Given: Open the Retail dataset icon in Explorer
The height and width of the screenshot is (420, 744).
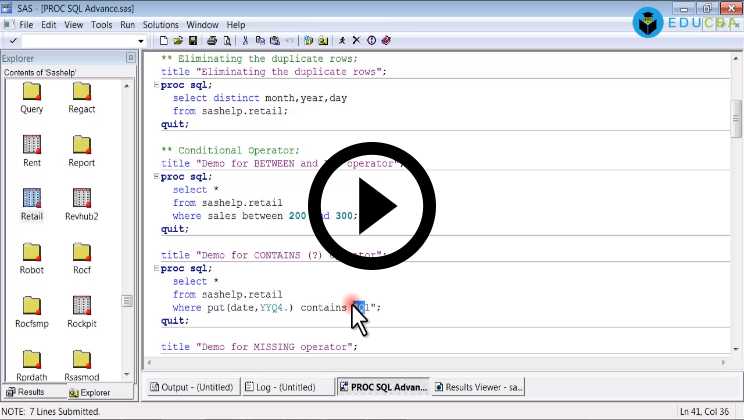Looking at the screenshot, I should click(x=32, y=198).
